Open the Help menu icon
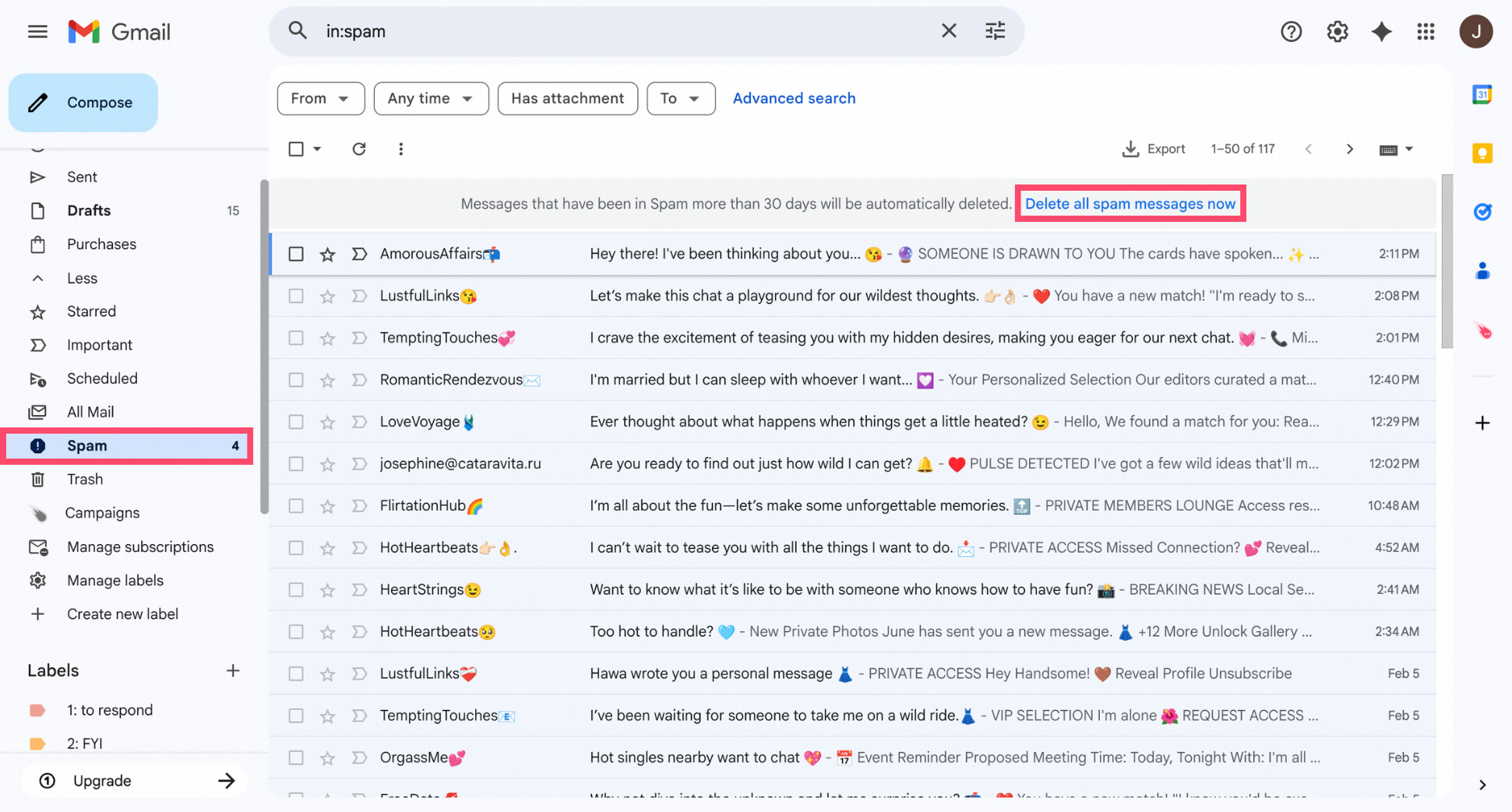 (x=1291, y=31)
